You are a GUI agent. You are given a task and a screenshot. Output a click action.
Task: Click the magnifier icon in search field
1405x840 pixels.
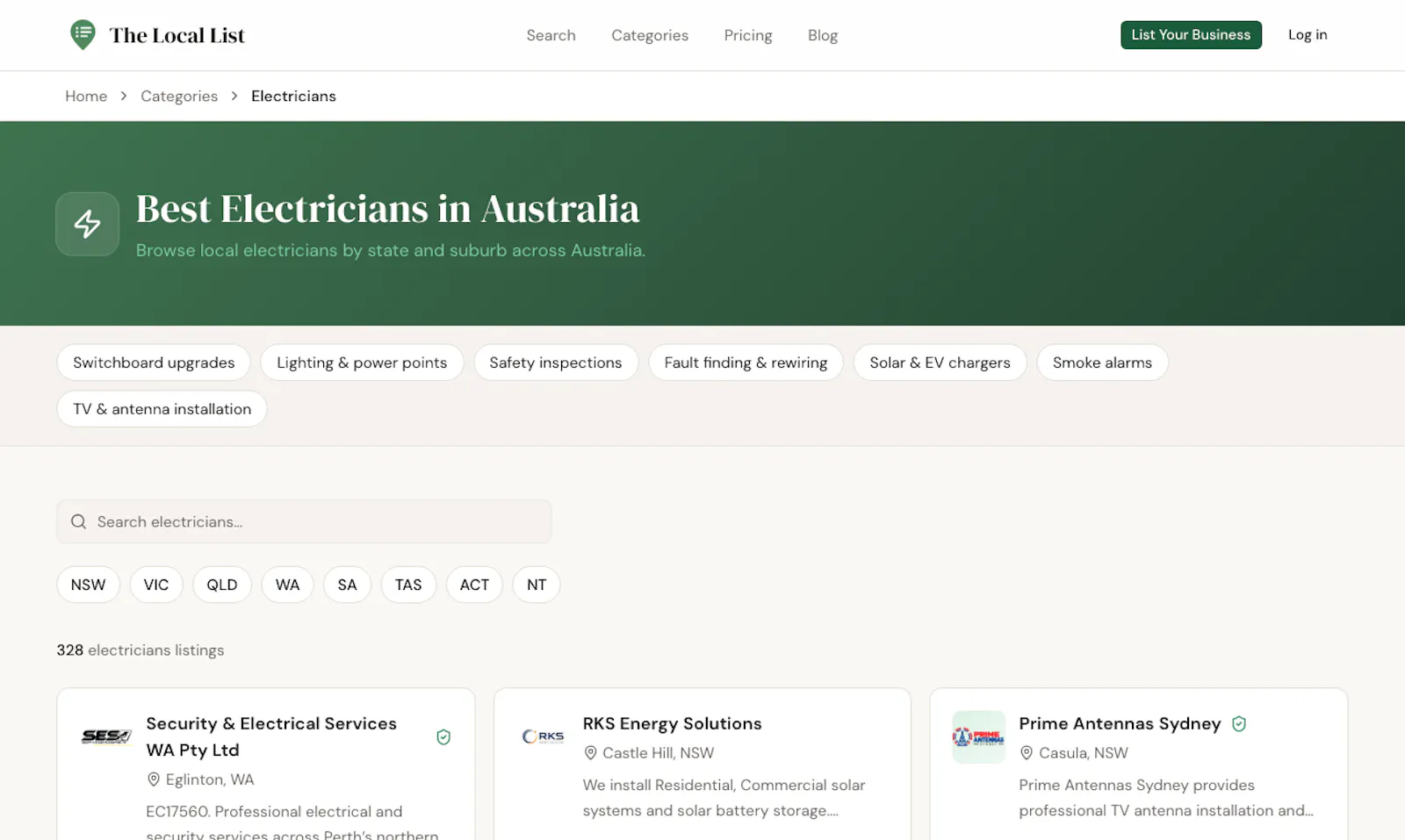point(78,521)
